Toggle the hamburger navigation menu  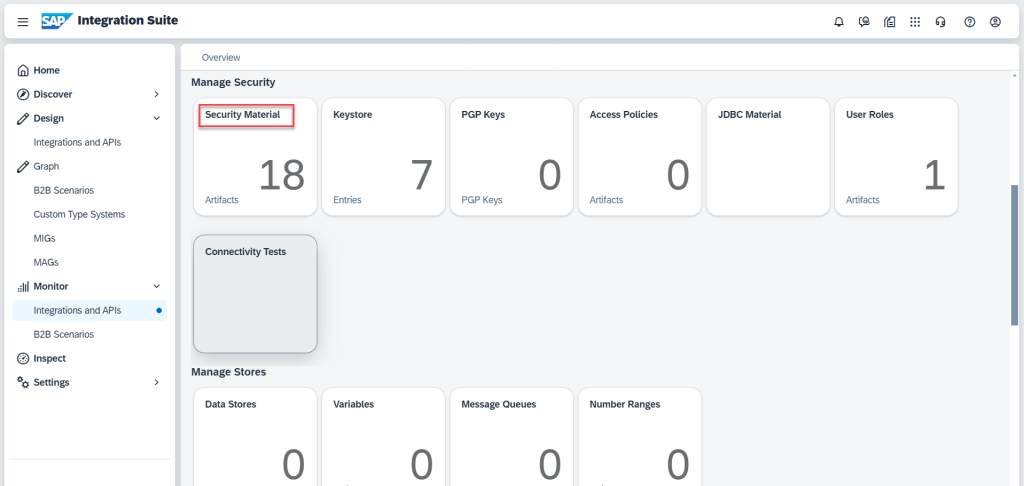23,21
